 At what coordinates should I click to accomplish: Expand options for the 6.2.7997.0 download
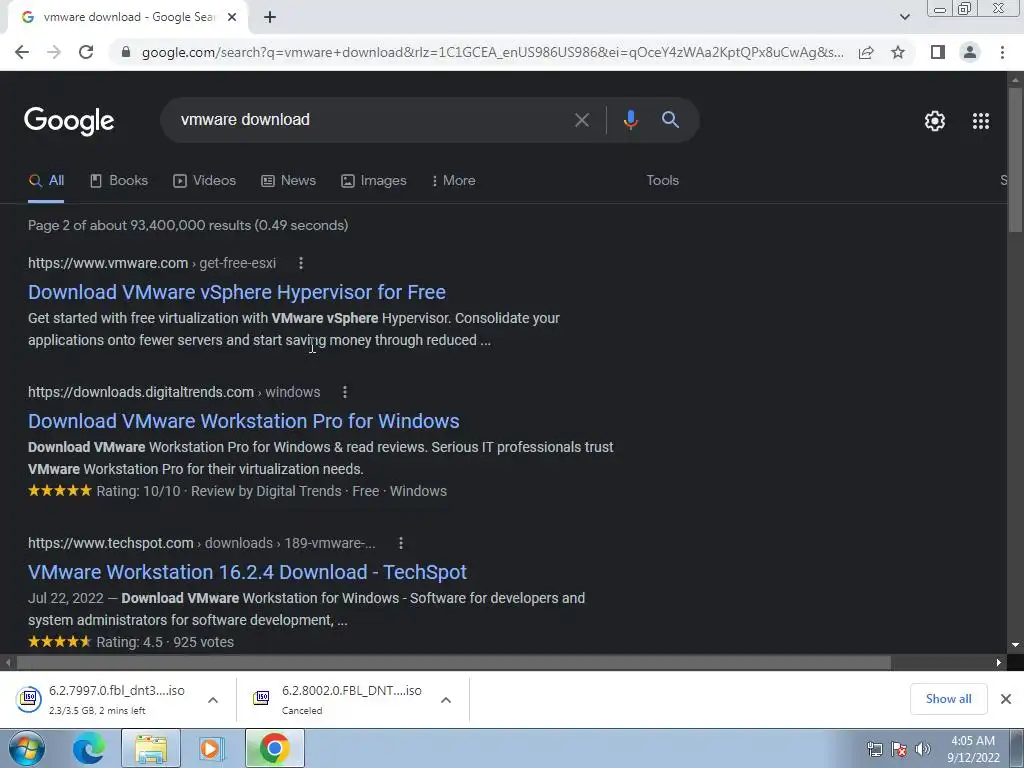tap(213, 700)
